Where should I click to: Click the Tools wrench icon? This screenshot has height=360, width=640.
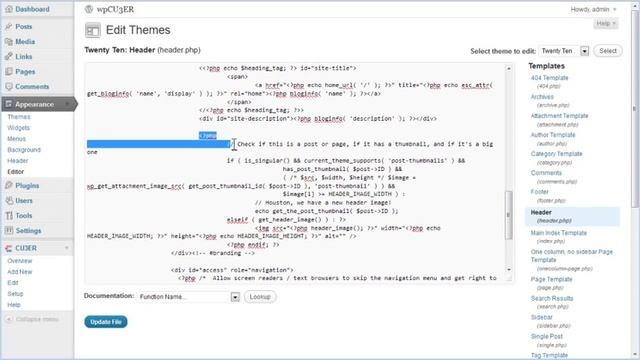9,216
